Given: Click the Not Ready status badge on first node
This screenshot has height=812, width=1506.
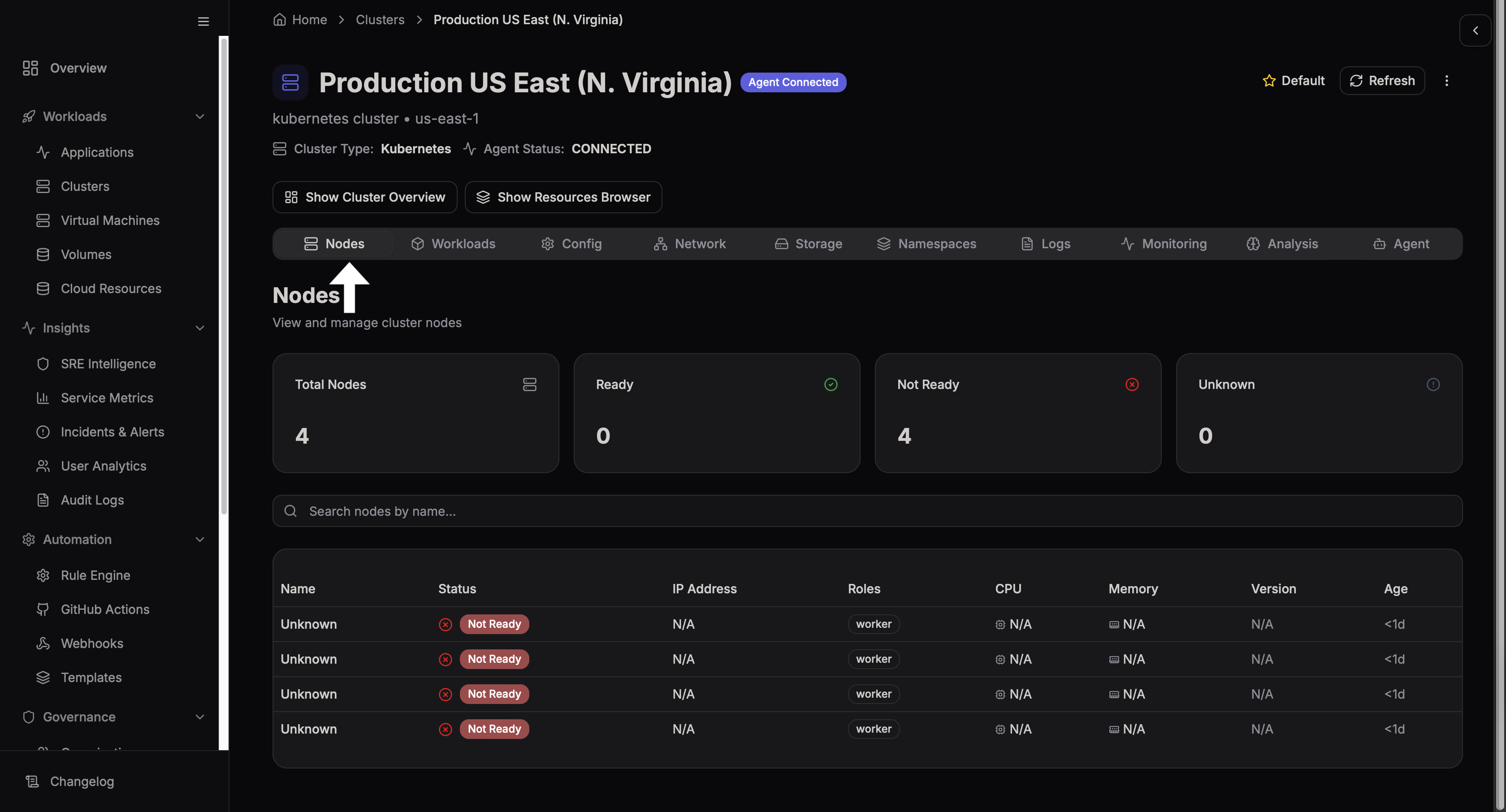Looking at the screenshot, I should tap(494, 624).
